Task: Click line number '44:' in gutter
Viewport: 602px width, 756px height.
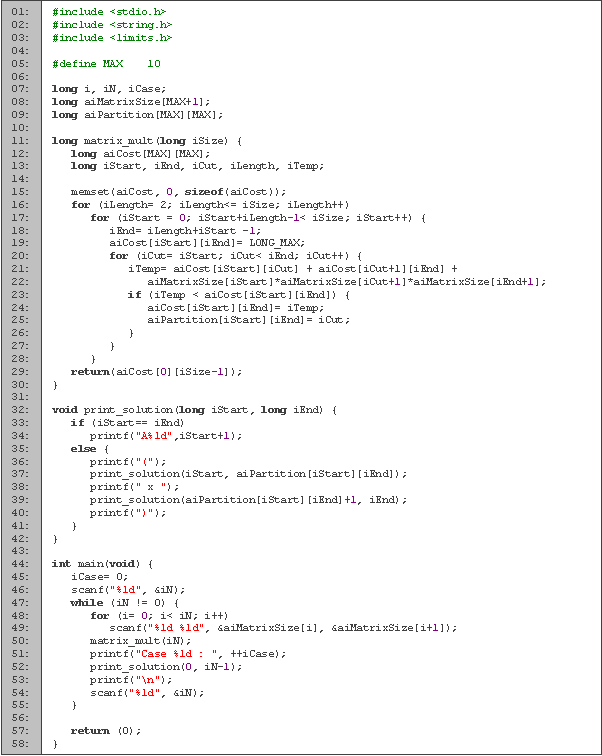Action: [20, 564]
